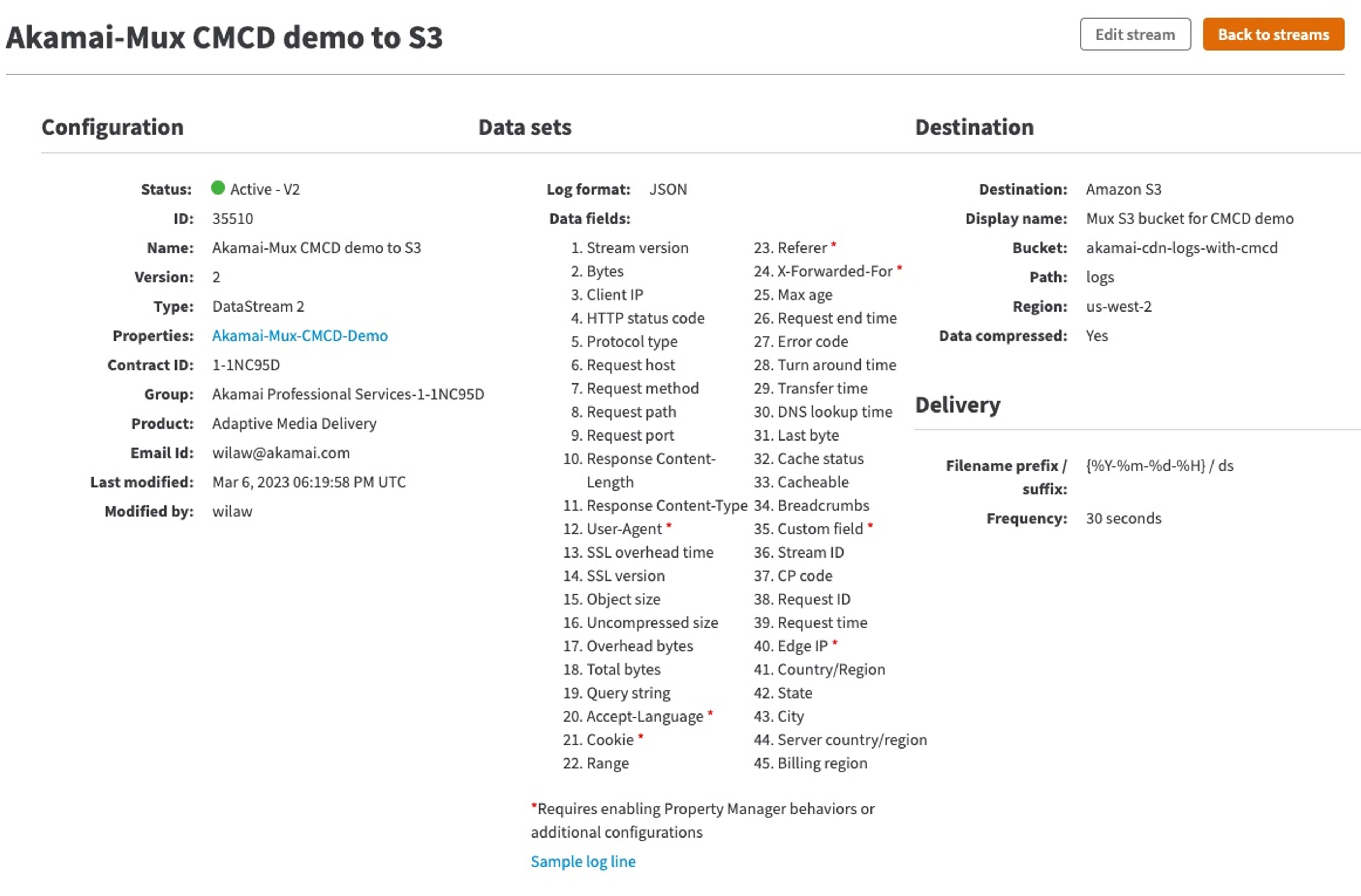
Task: Click the asterisk next to Cookie
Action: 640,737
